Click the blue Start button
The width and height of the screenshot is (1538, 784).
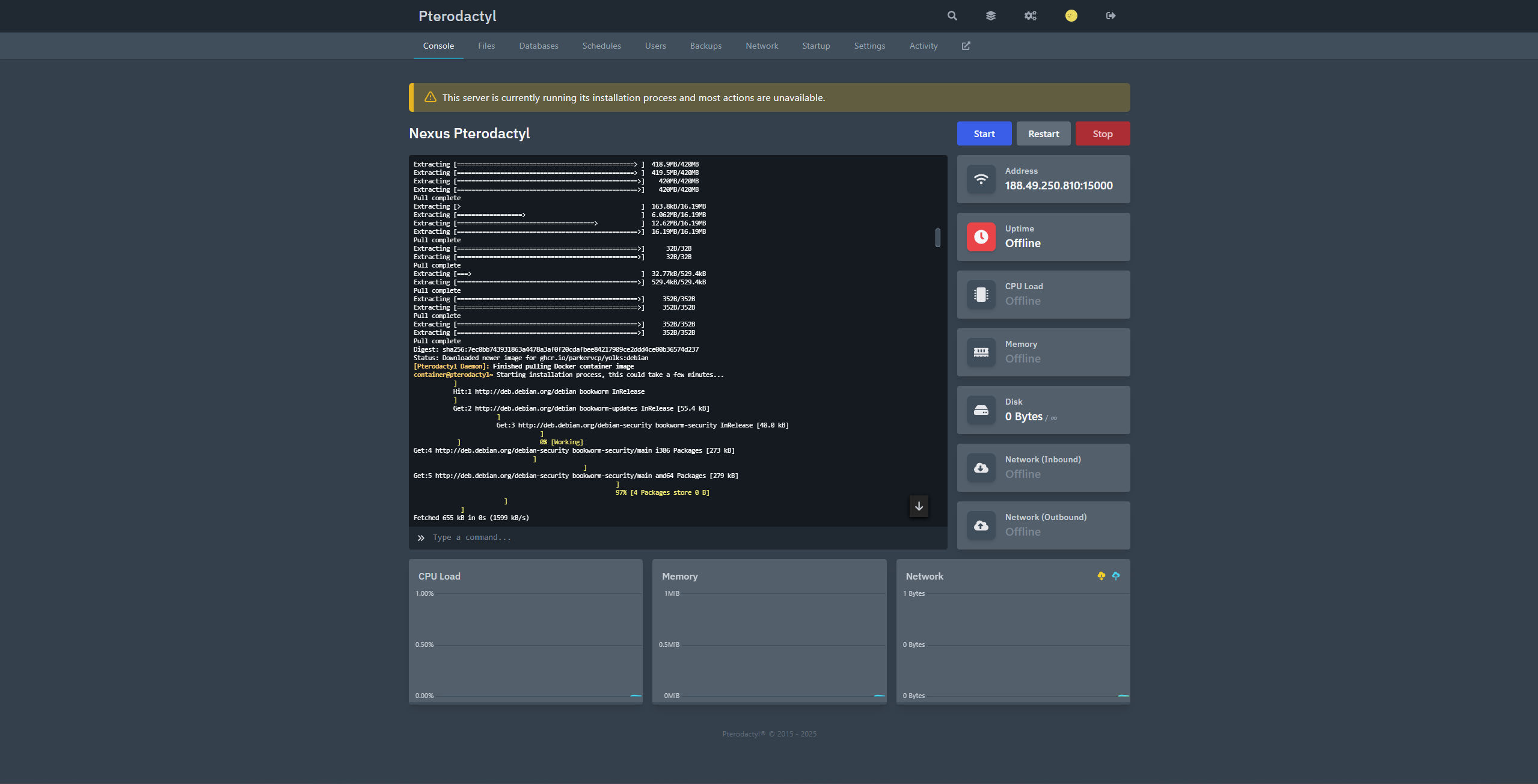[984, 133]
